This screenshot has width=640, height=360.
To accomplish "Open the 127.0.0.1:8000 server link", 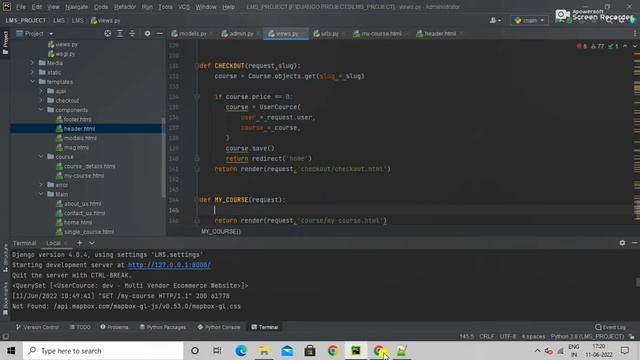I will 169,265.
